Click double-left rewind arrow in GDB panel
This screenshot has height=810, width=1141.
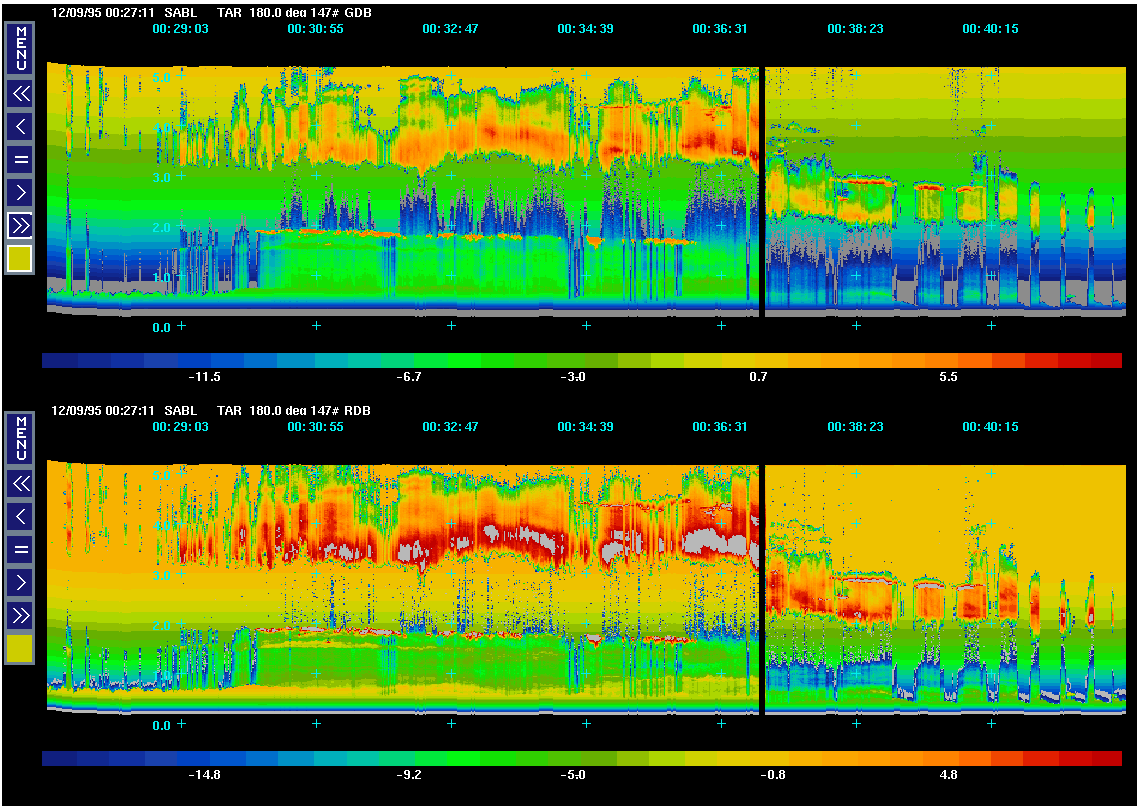[x=20, y=94]
